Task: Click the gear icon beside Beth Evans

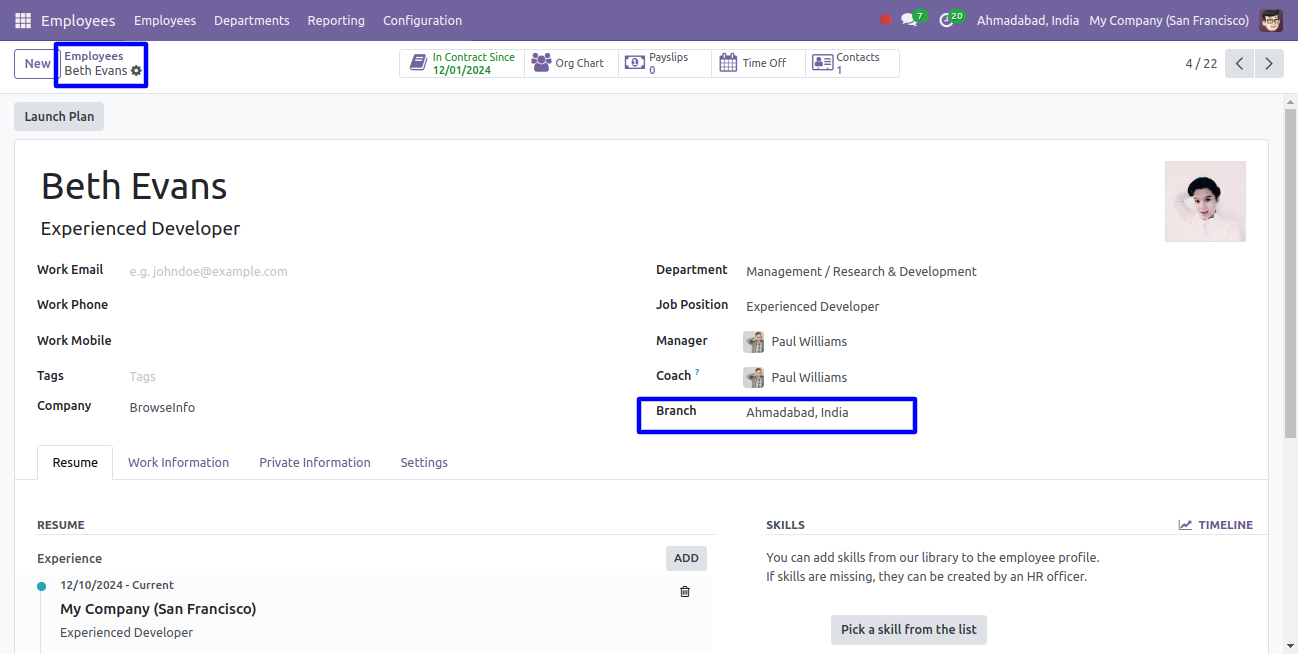Action: click(x=137, y=71)
